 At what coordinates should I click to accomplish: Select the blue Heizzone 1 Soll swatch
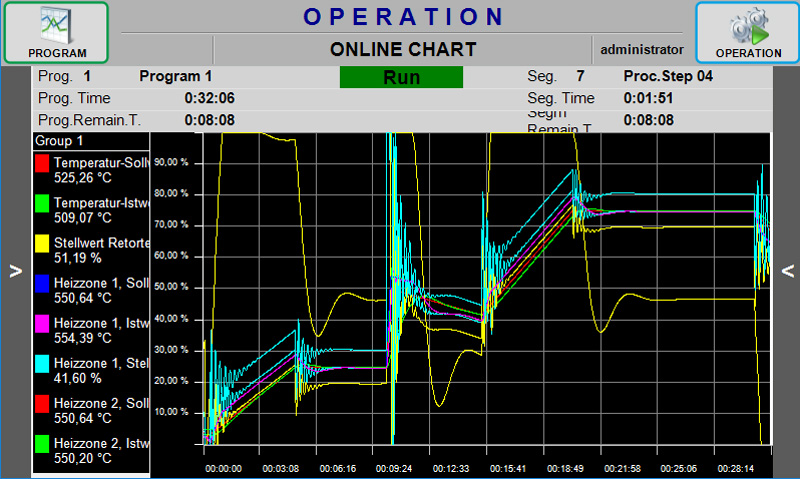point(42,283)
